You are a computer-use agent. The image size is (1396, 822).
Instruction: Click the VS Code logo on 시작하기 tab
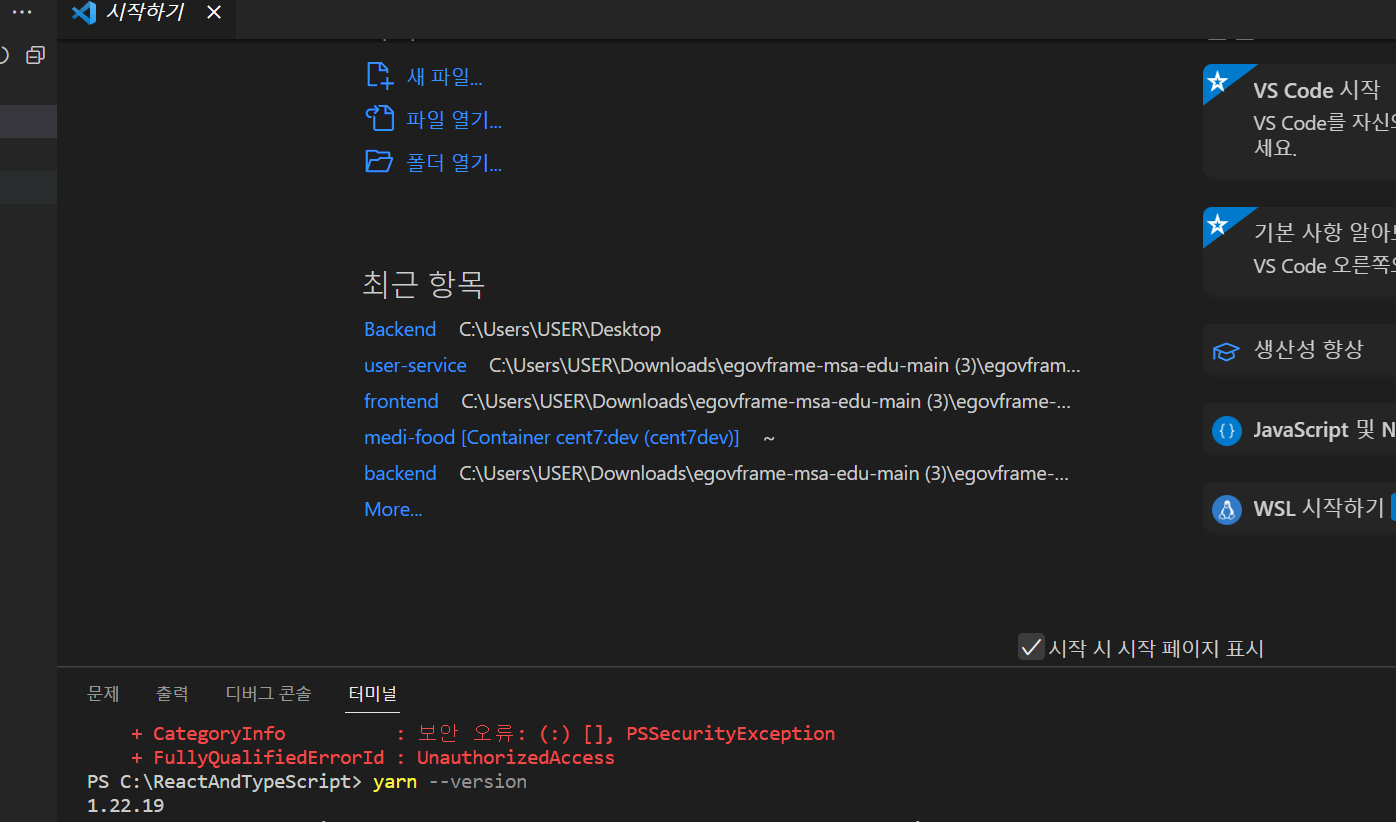tap(84, 13)
